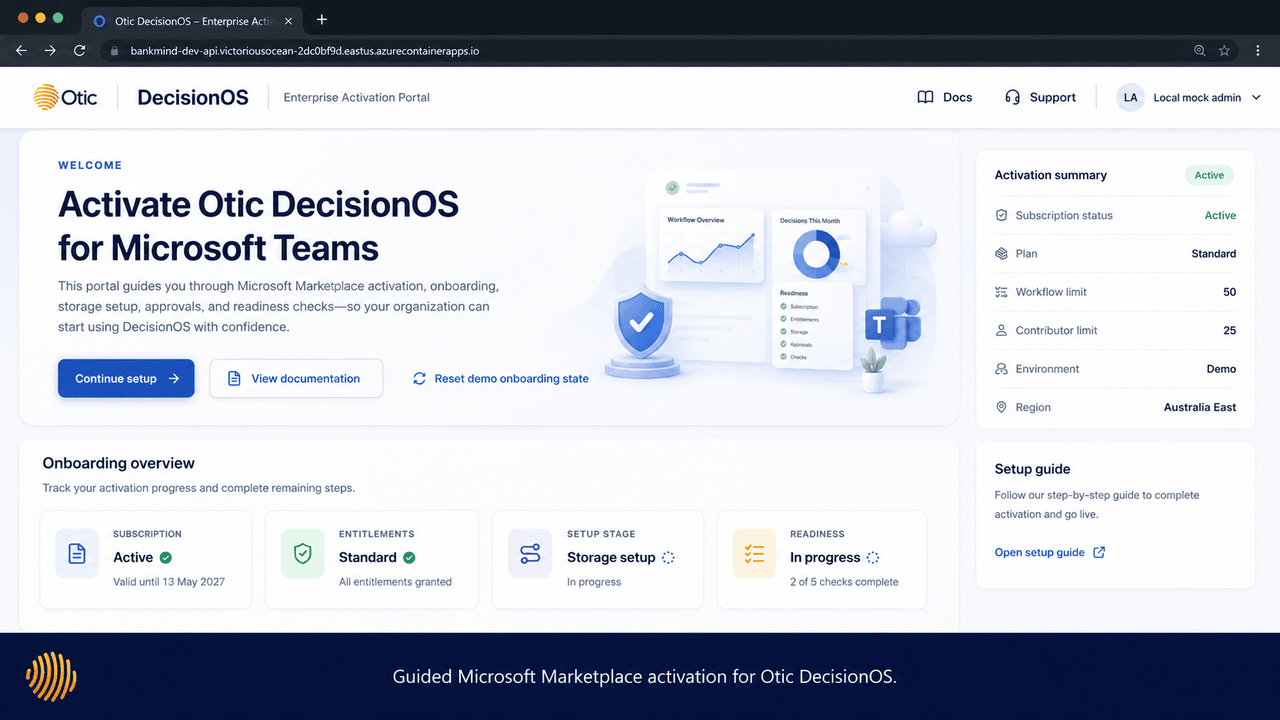Click the Support headset icon
Screen dimensions: 1280x720
1012,97
